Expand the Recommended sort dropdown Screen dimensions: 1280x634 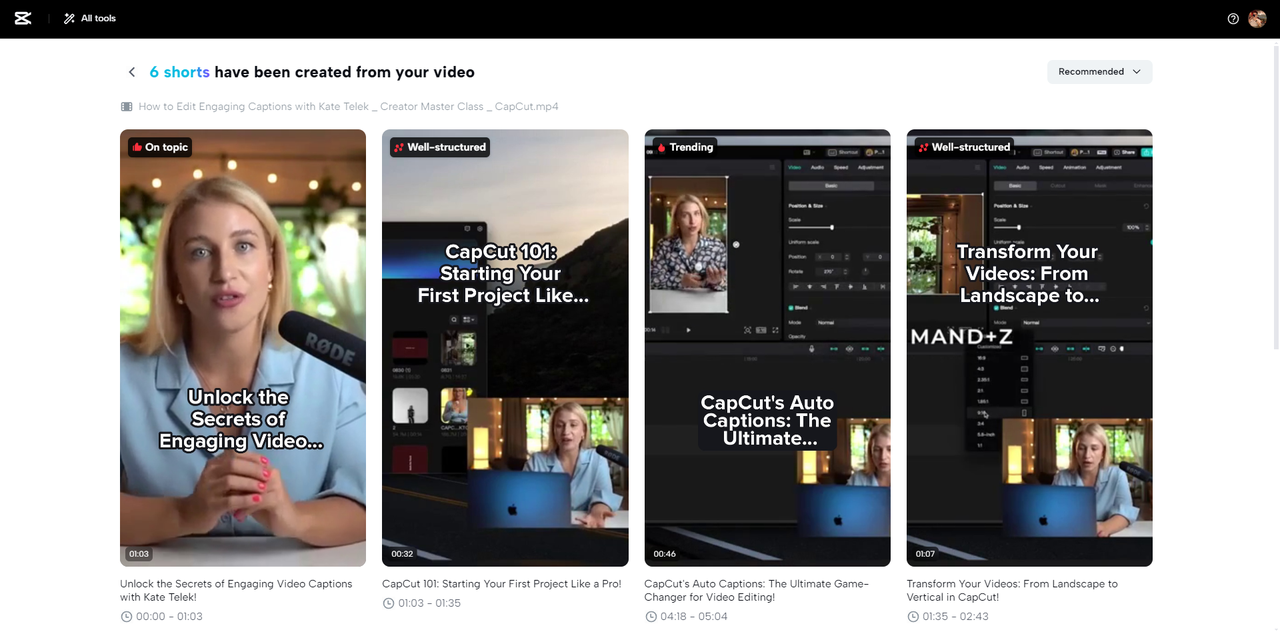(1100, 72)
